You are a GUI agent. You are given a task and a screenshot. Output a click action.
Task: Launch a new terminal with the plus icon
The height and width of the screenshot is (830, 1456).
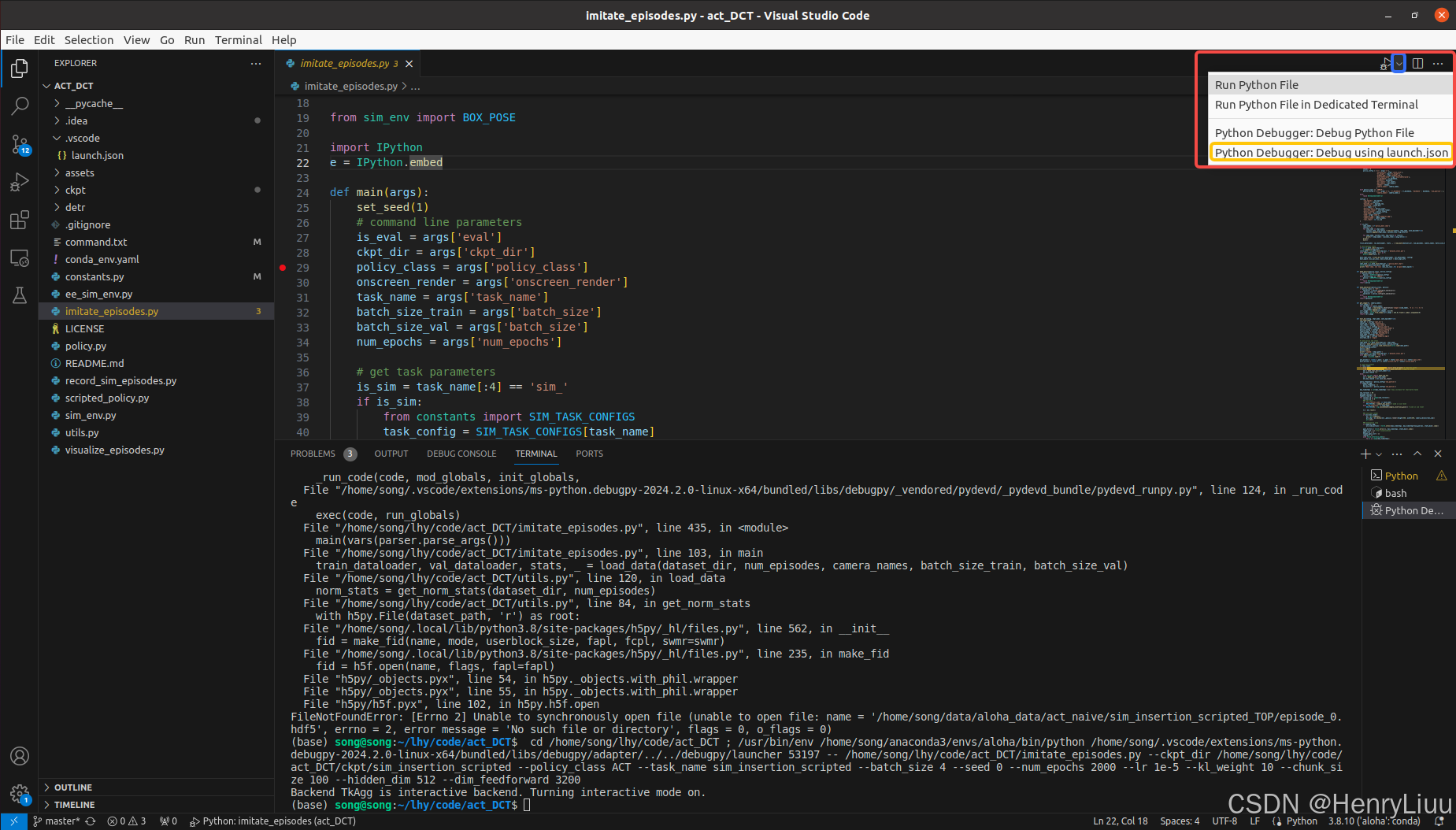click(1364, 454)
